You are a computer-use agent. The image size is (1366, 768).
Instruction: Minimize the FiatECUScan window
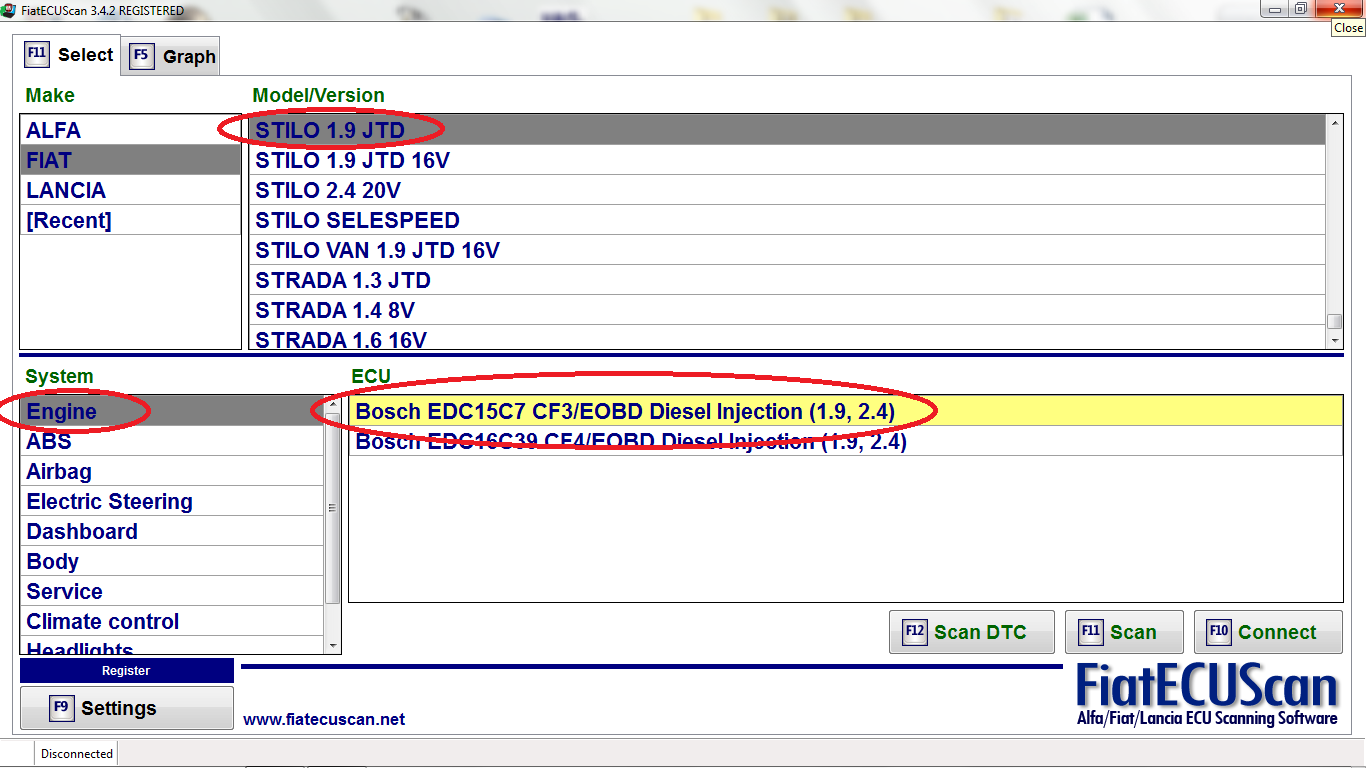[x=1273, y=8]
